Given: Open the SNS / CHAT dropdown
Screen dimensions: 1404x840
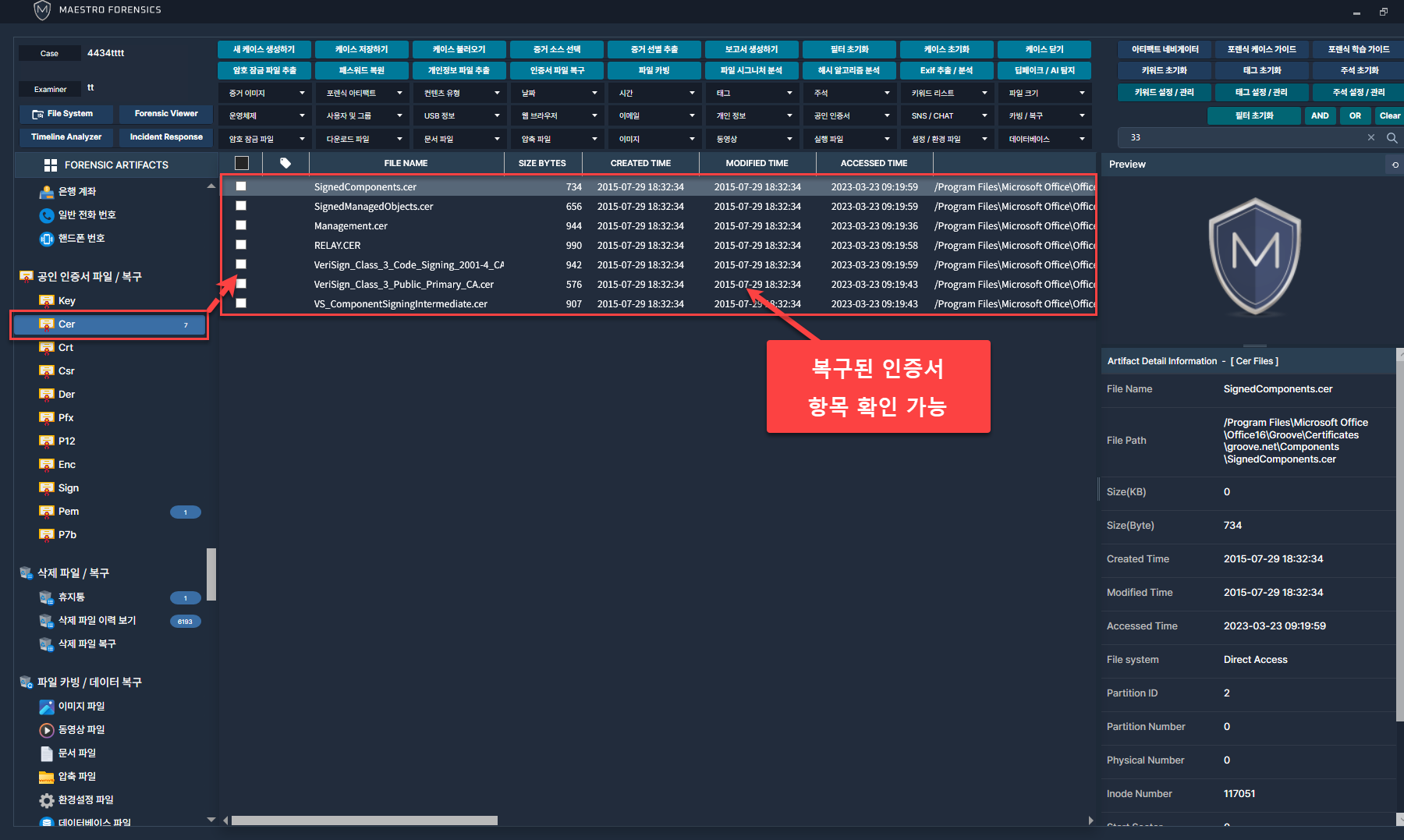Looking at the screenshot, I should pos(948,115).
